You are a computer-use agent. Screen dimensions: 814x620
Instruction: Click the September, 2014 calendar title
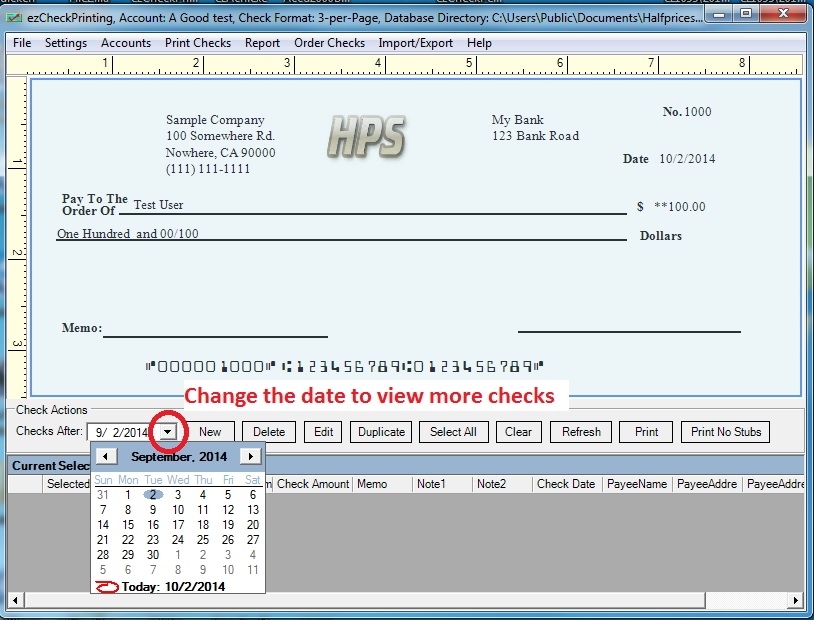click(178, 456)
